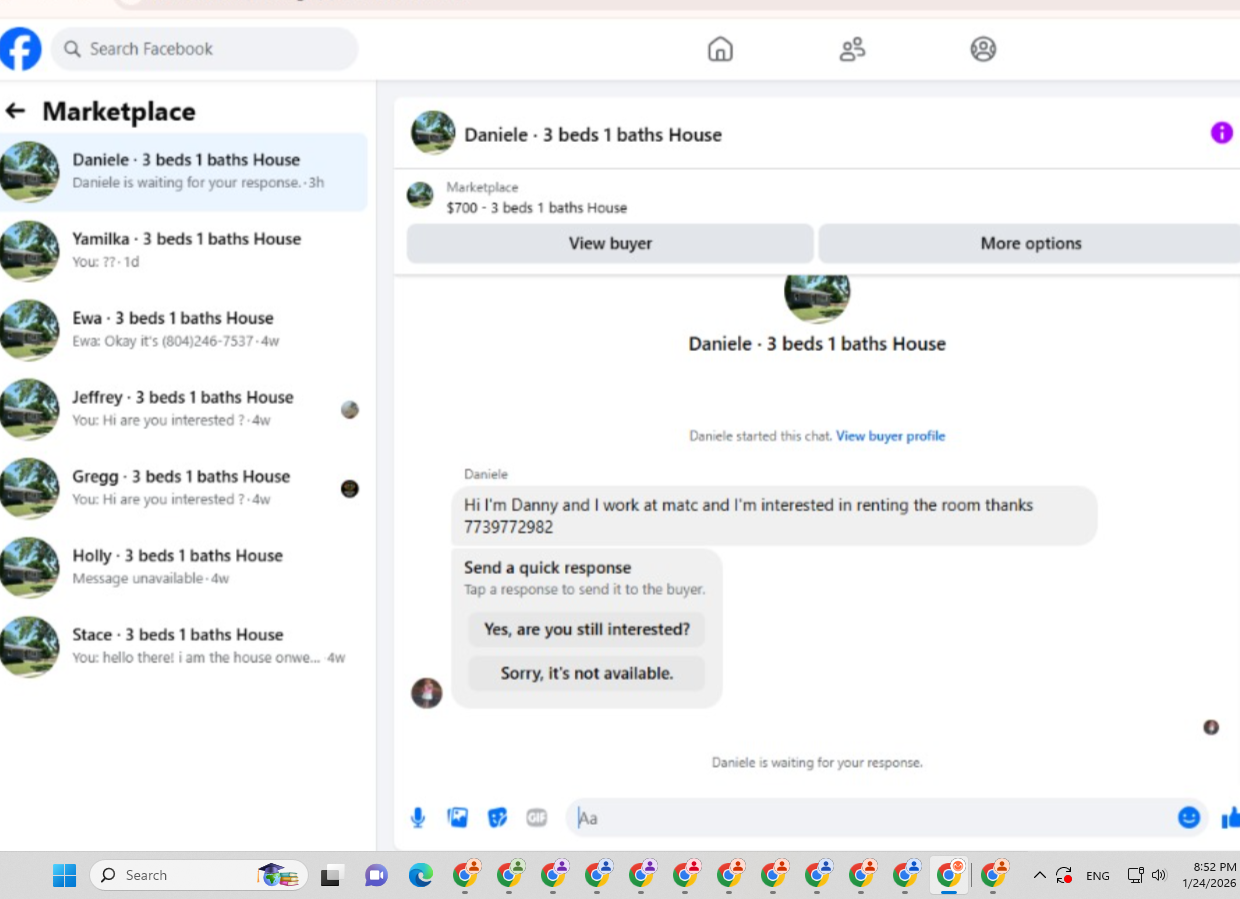
Task: Click 'Send a quick response' heading
Action: tap(547, 568)
